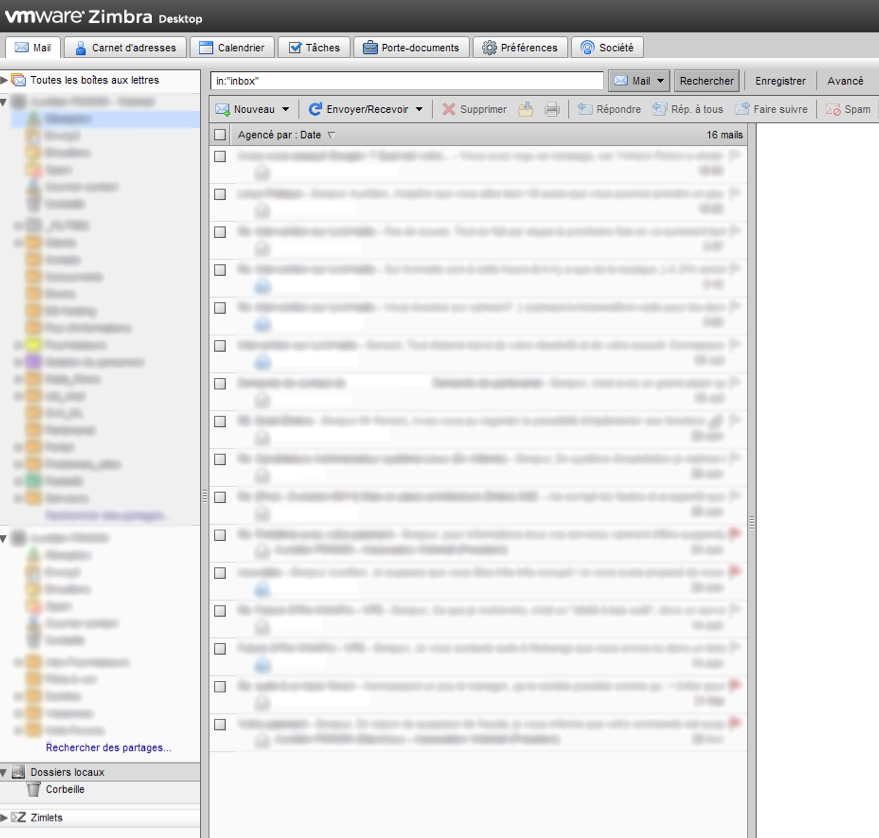Open the Mail search type dropdown
Viewport: 879px width, 838px height.
coord(639,81)
